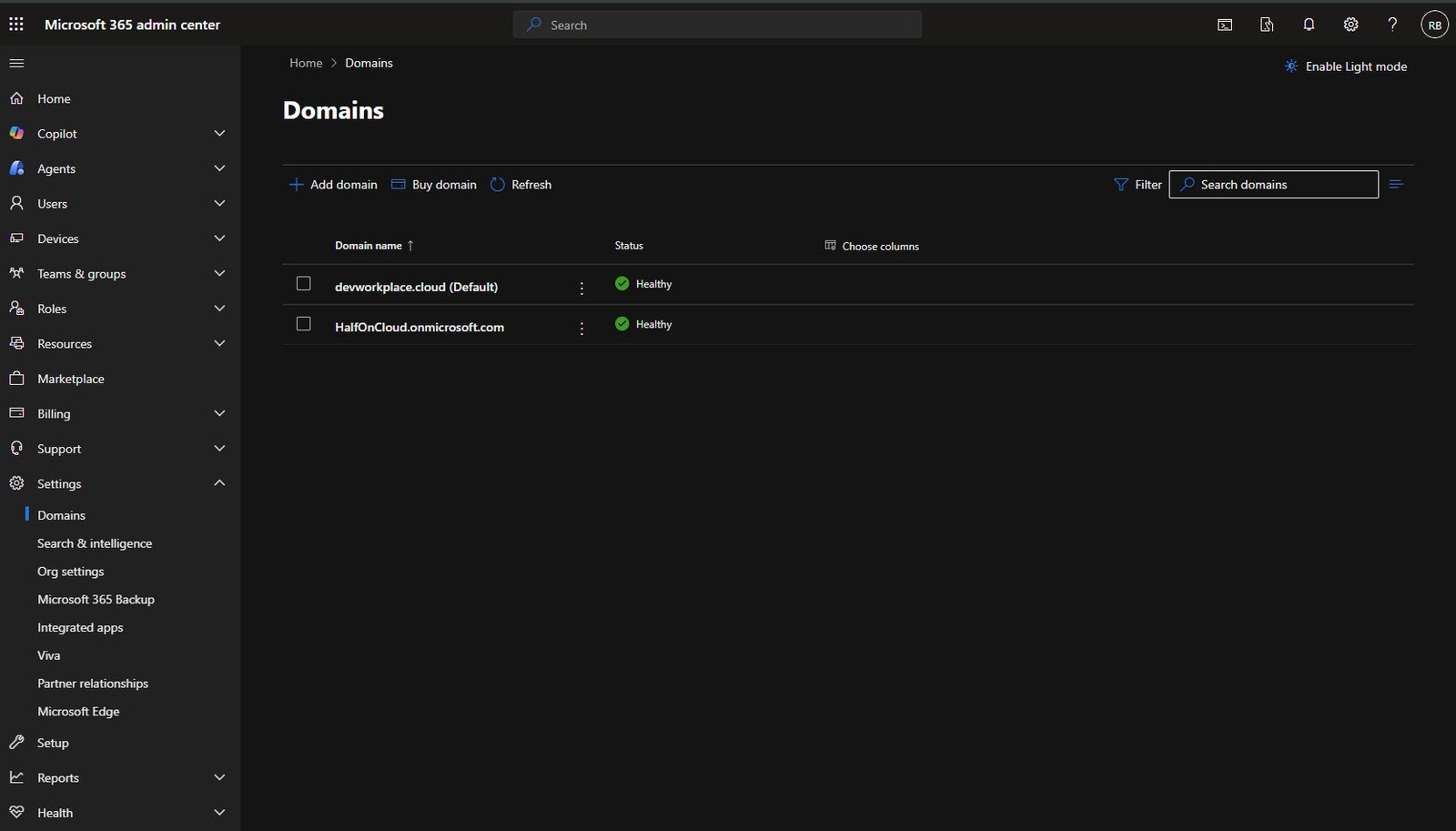The width and height of the screenshot is (1456, 831).
Task: Click the notifications bell icon
Action: click(1309, 25)
